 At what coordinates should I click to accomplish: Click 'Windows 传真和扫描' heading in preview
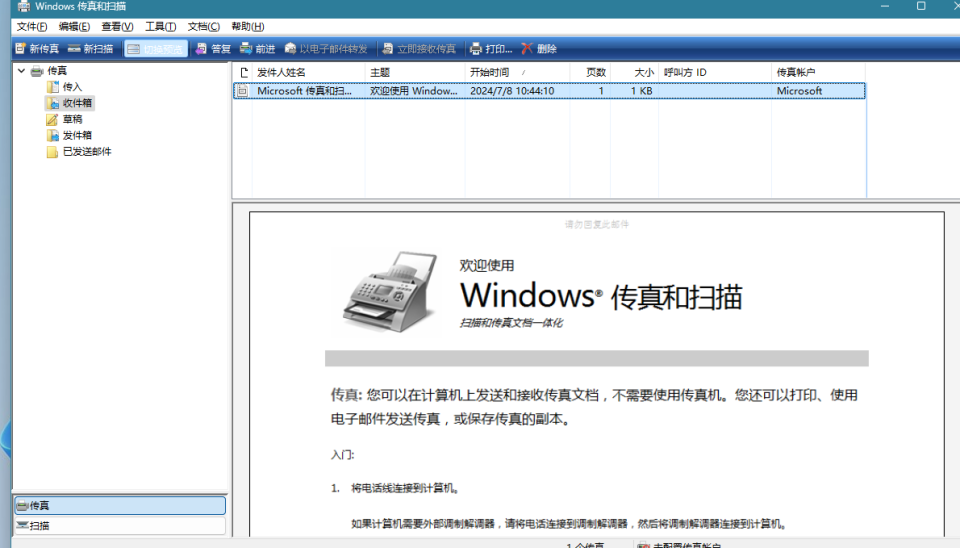(601, 296)
